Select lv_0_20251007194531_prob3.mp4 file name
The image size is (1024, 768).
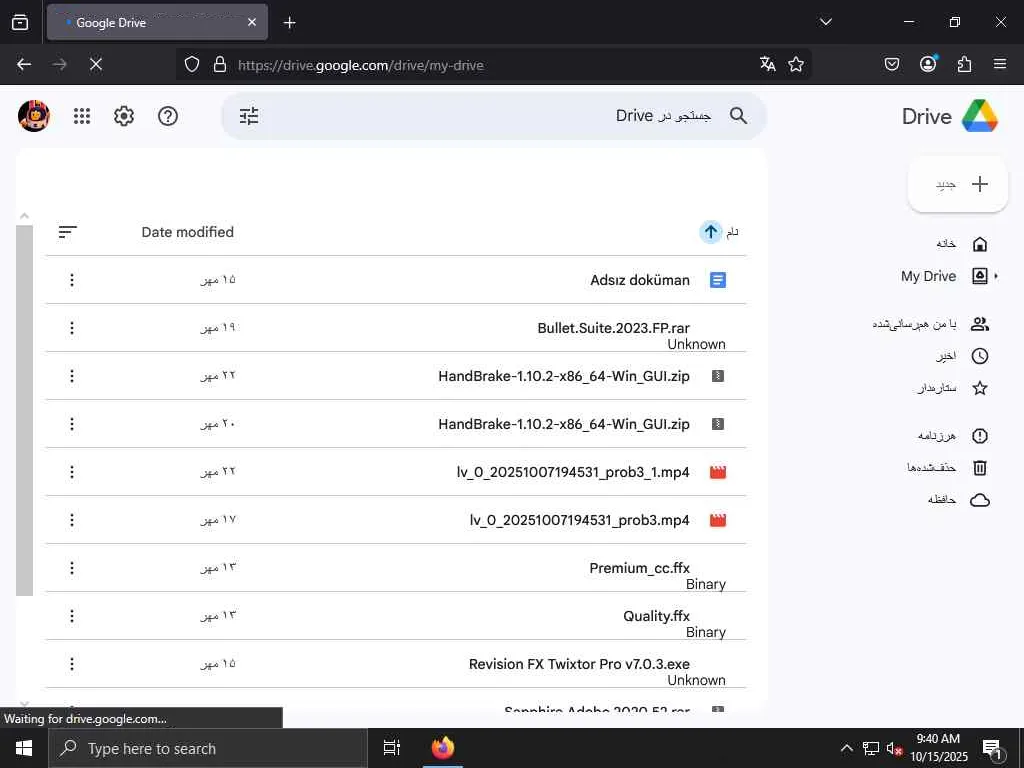(579, 520)
